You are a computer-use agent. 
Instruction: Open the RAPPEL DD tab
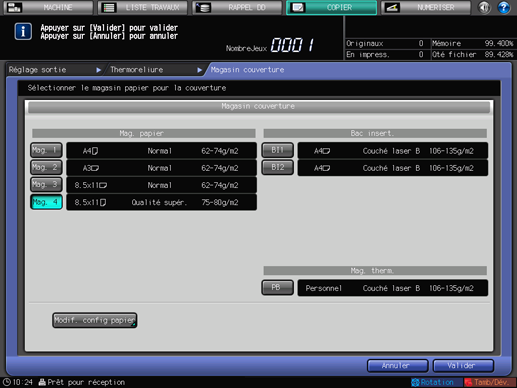[237, 7]
